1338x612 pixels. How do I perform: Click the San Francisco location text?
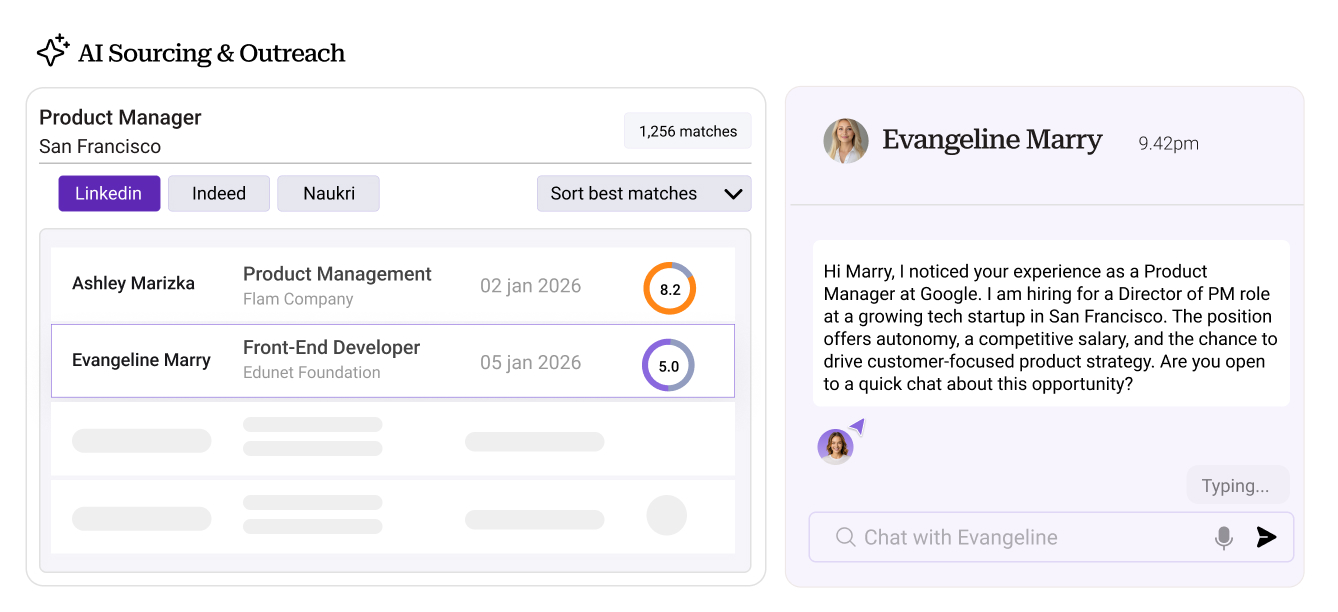pos(100,146)
